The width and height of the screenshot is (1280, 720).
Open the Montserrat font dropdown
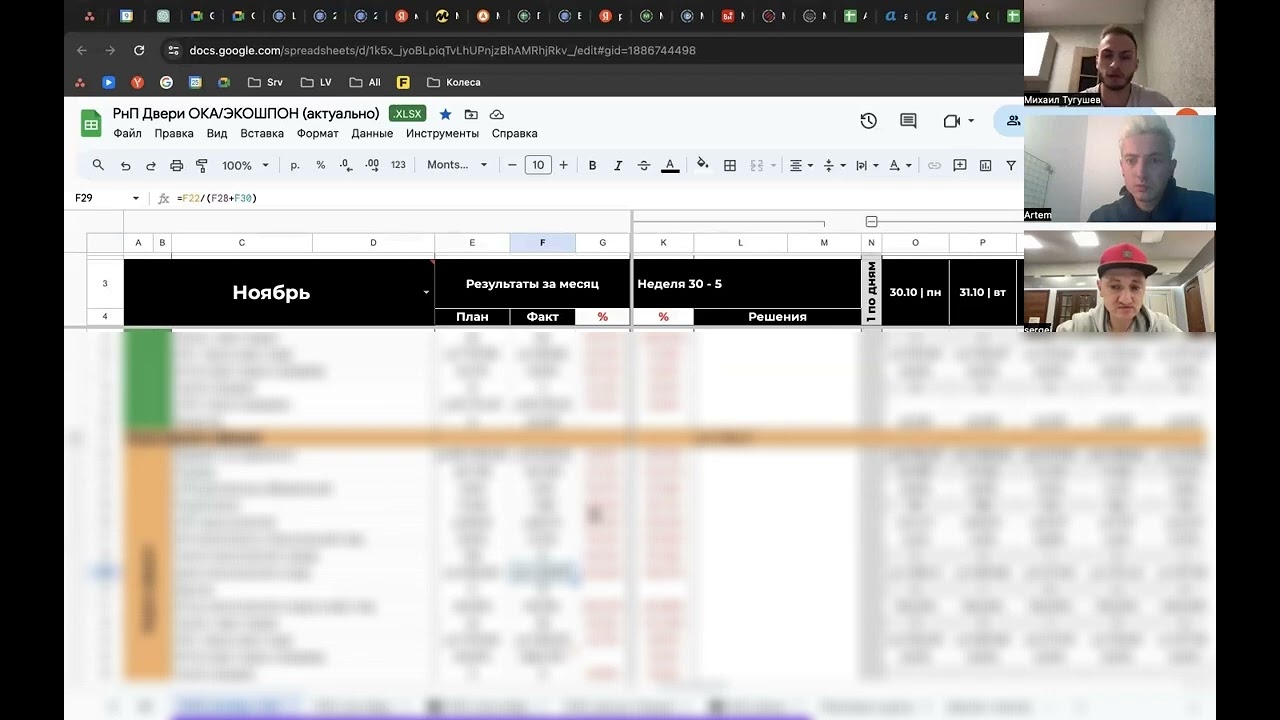pos(457,165)
